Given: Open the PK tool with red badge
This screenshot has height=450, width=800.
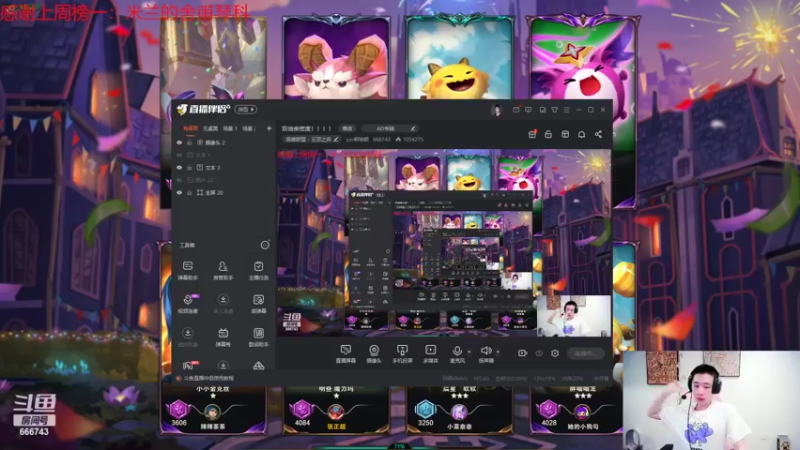Looking at the screenshot, I should (x=188, y=365).
